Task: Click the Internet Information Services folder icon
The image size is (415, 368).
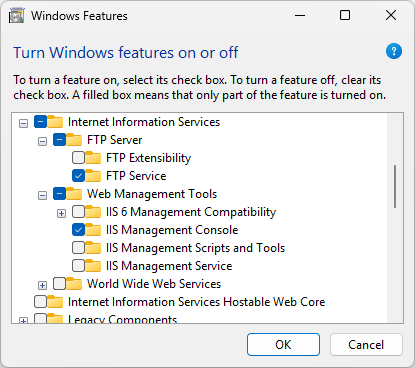Action: [x=55, y=122]
